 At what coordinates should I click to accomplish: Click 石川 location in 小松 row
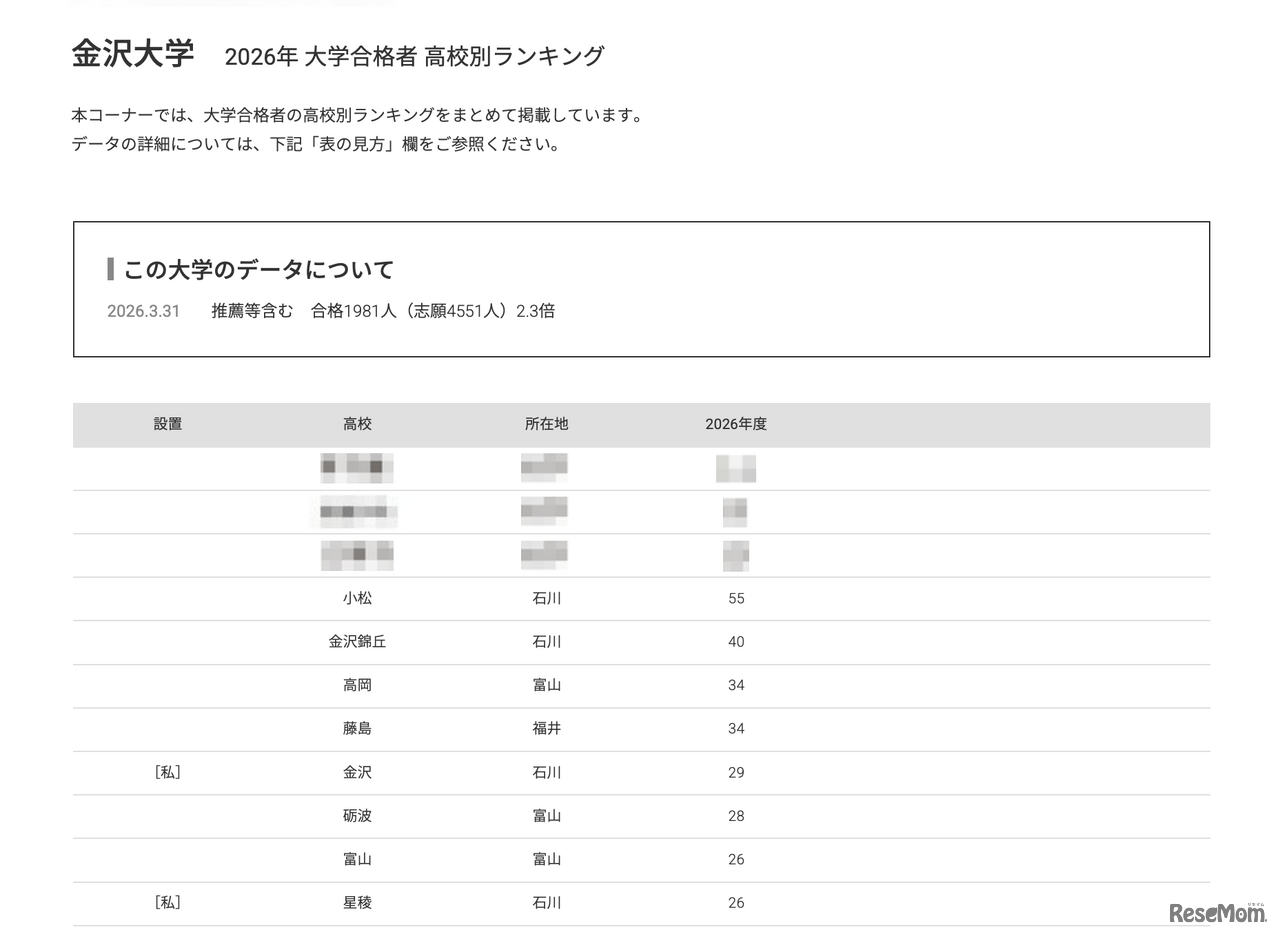[546, 599]
